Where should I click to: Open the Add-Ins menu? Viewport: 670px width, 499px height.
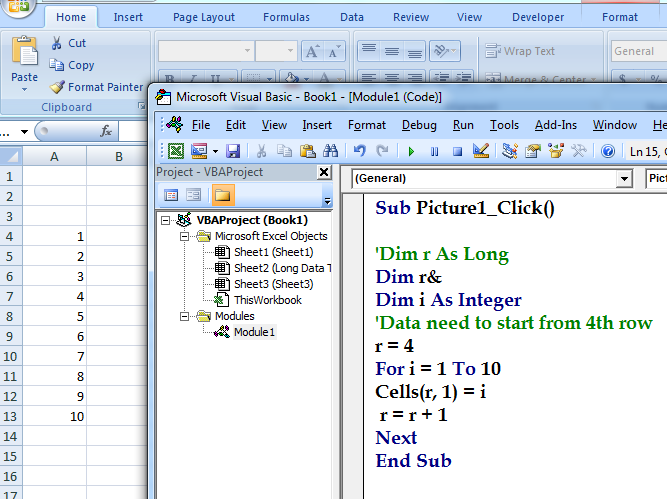[556, 125]
